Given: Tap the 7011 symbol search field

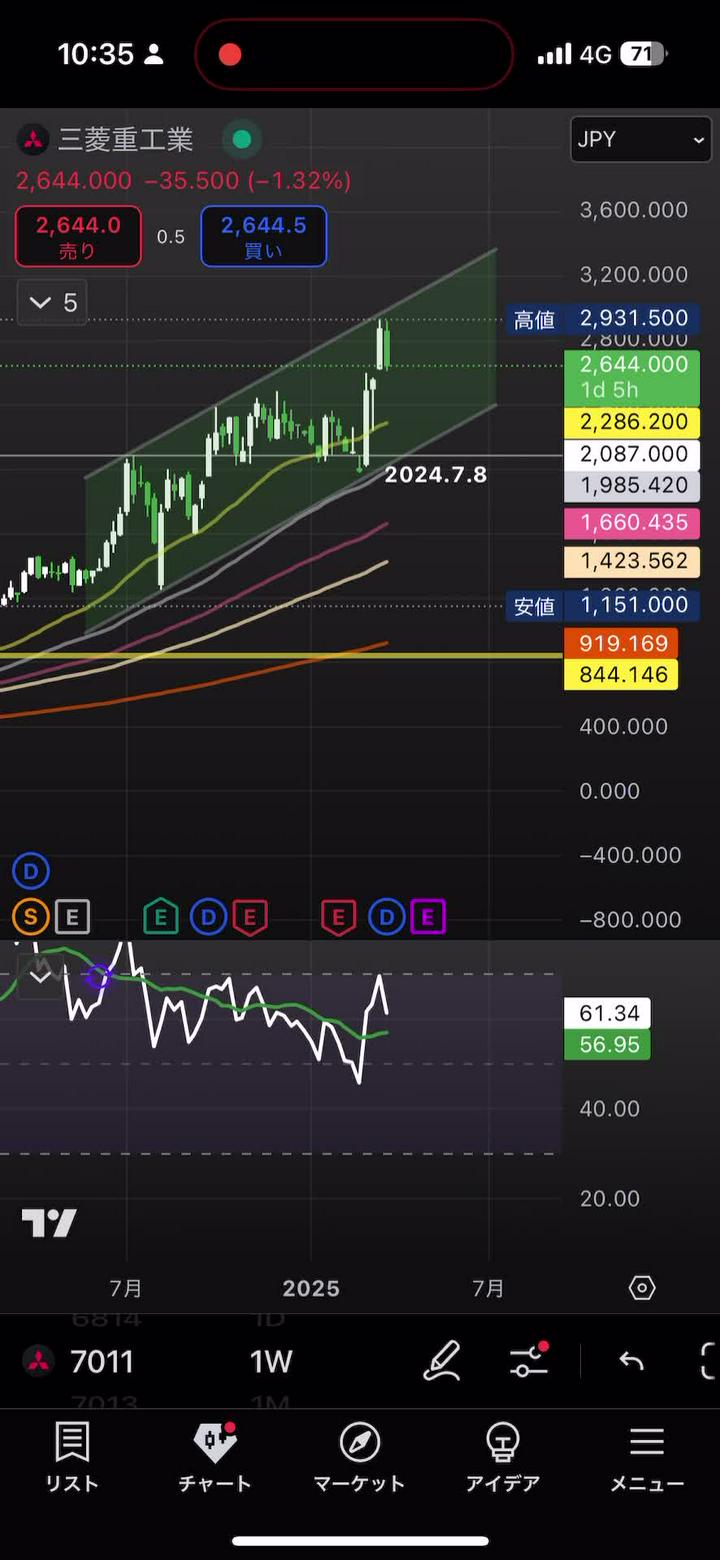Looking at the screenshot, I should [x=100, y=1361].
